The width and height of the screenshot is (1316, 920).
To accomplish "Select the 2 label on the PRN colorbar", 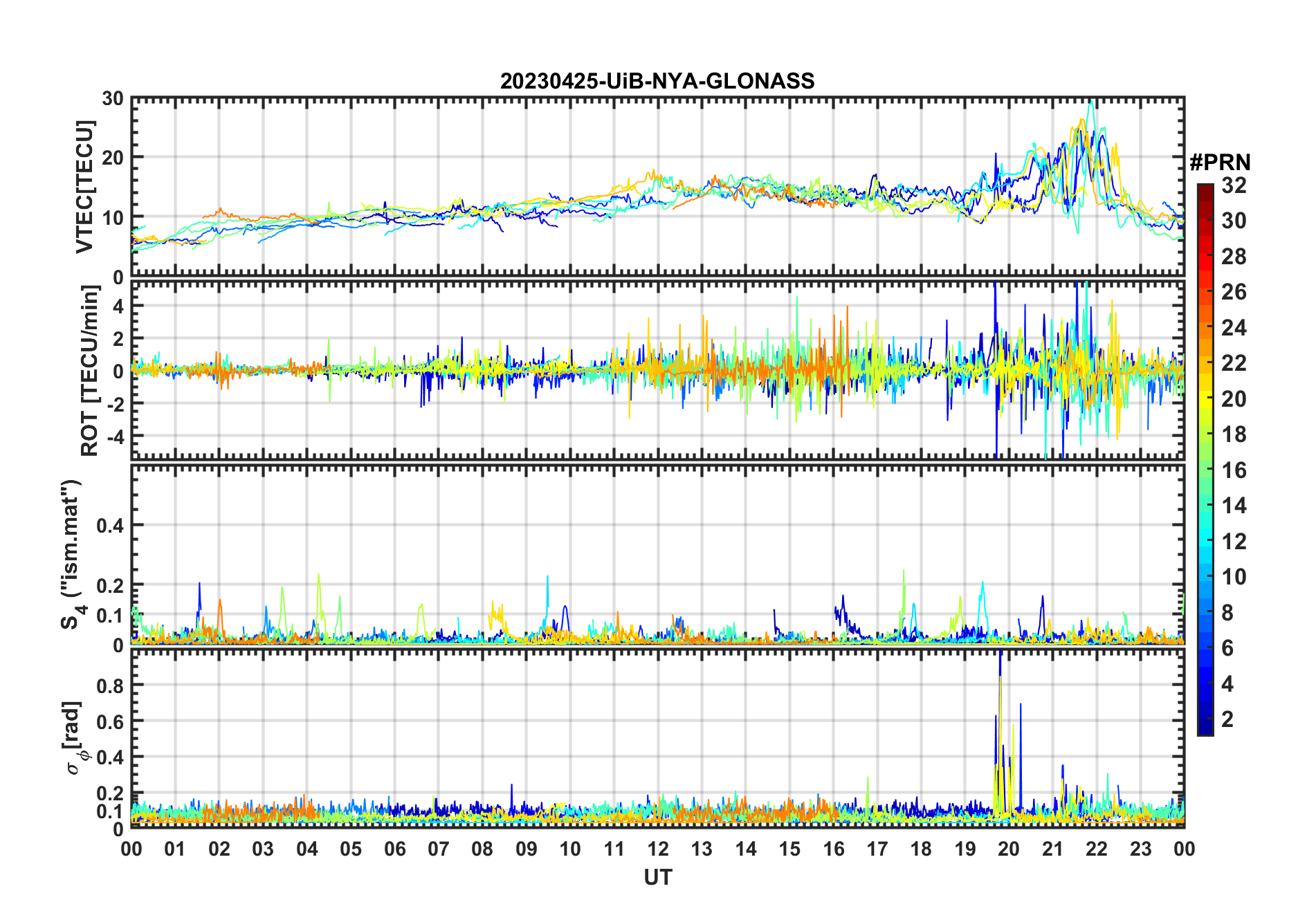I will [1227, 719].
